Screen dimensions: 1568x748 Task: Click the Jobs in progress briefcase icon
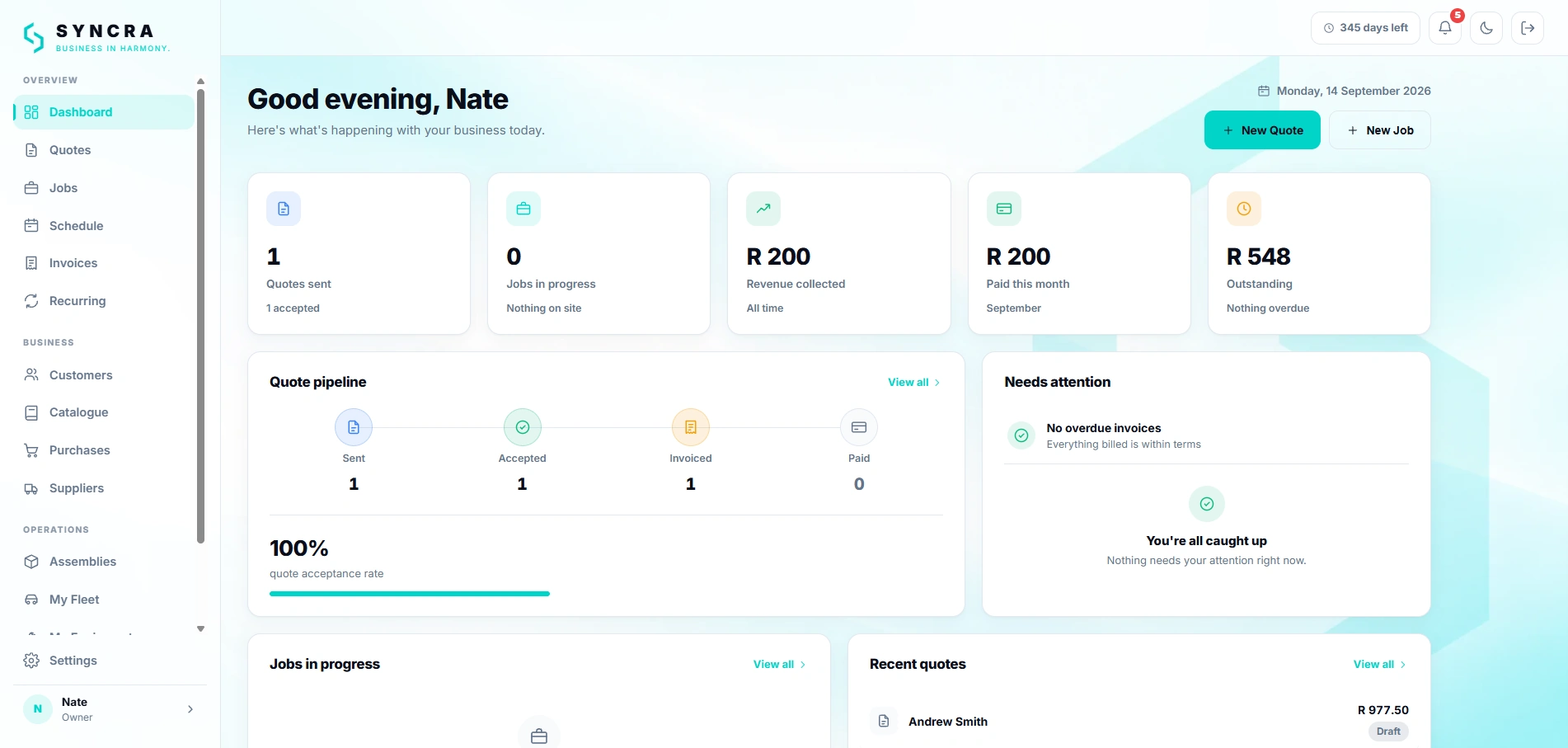(523, 209)
